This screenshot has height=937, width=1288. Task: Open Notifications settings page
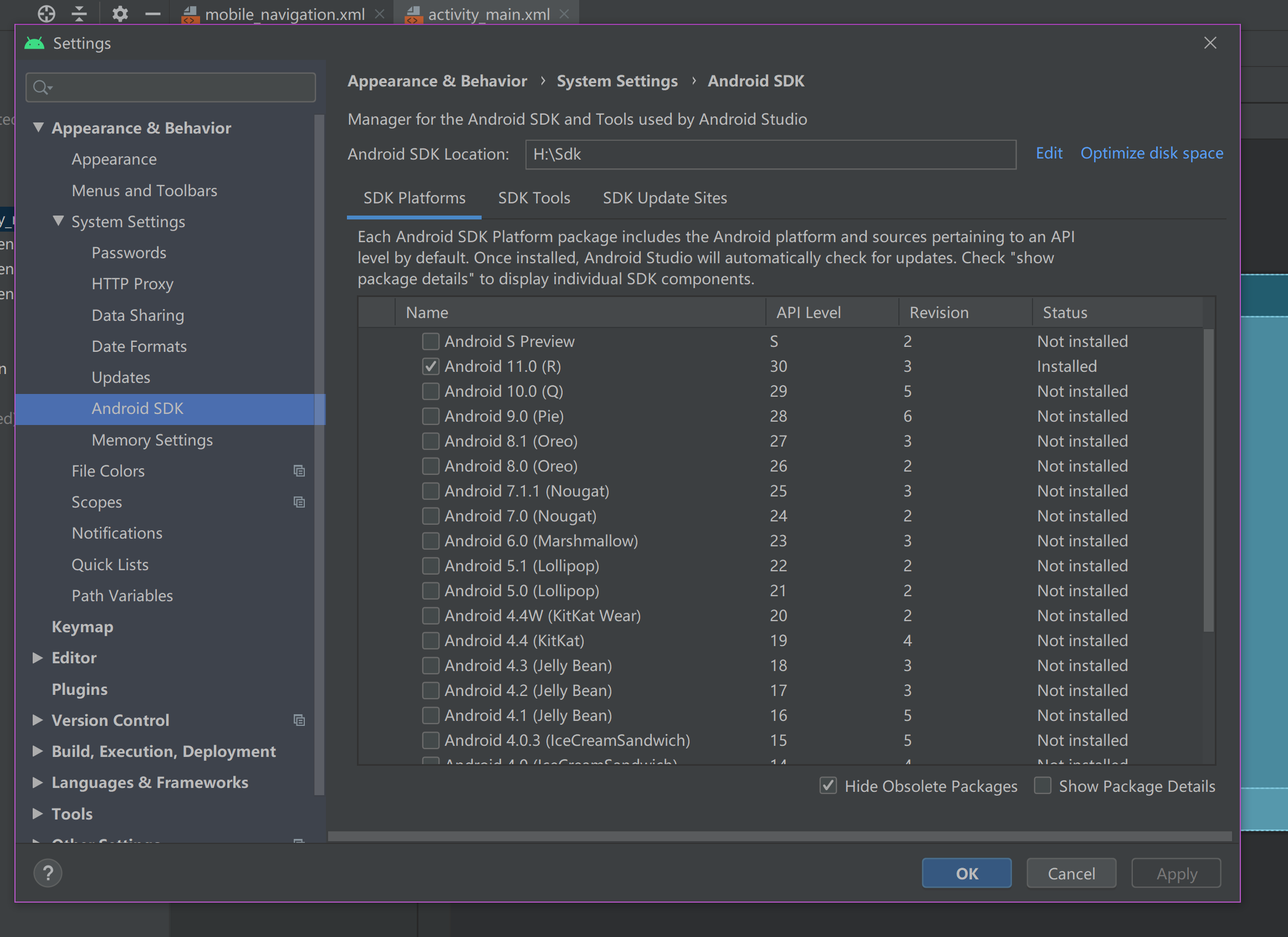point(117,533)
